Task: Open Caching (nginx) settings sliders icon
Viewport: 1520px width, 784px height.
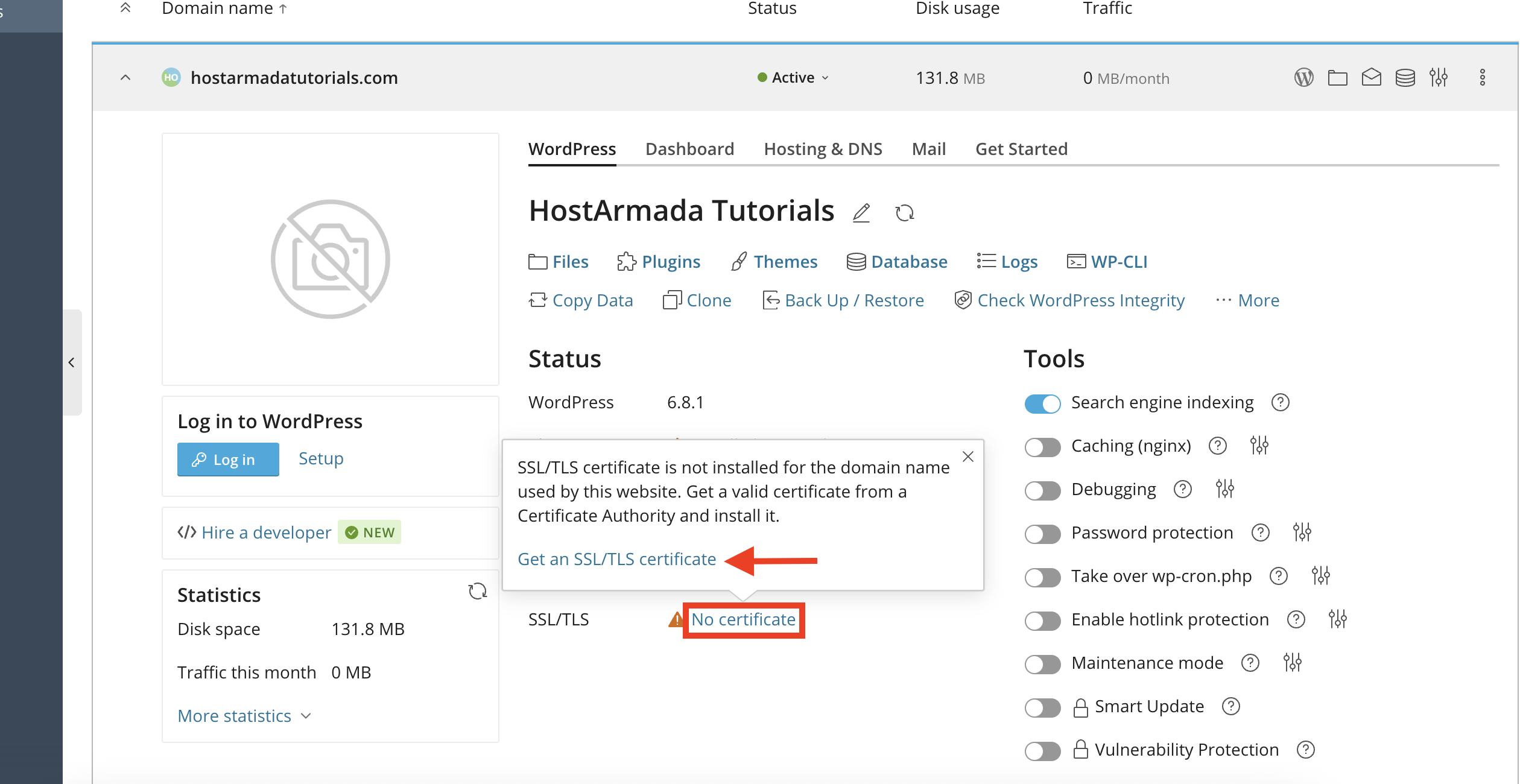Action: [x=1259, y=446]
